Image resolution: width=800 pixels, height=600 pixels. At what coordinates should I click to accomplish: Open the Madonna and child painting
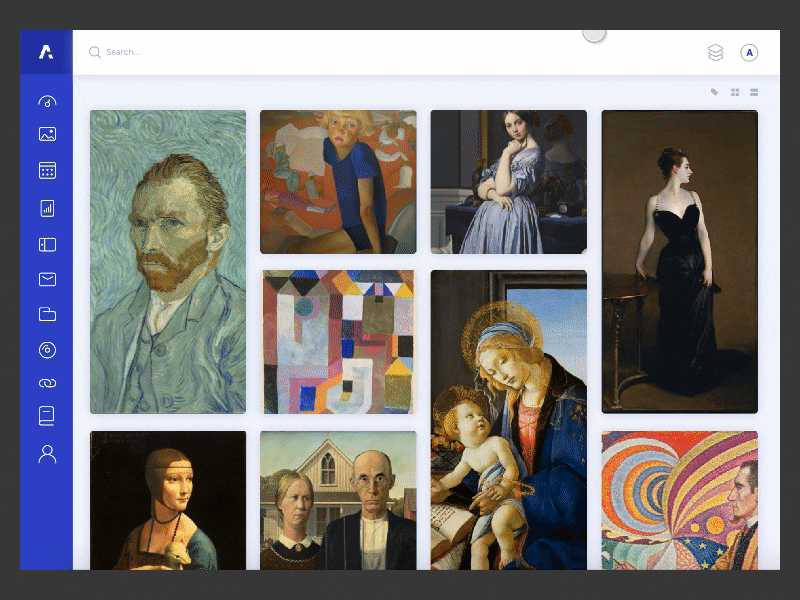coord(509,420)
